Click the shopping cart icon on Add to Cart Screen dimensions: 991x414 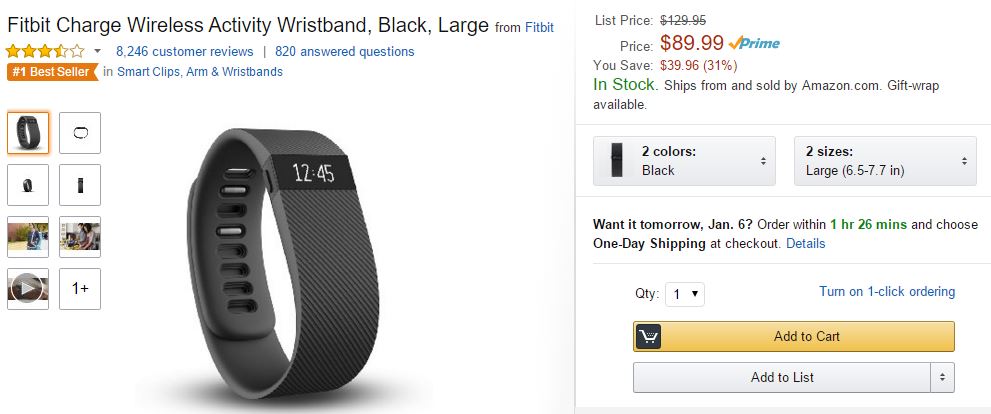tap(648, 336)
